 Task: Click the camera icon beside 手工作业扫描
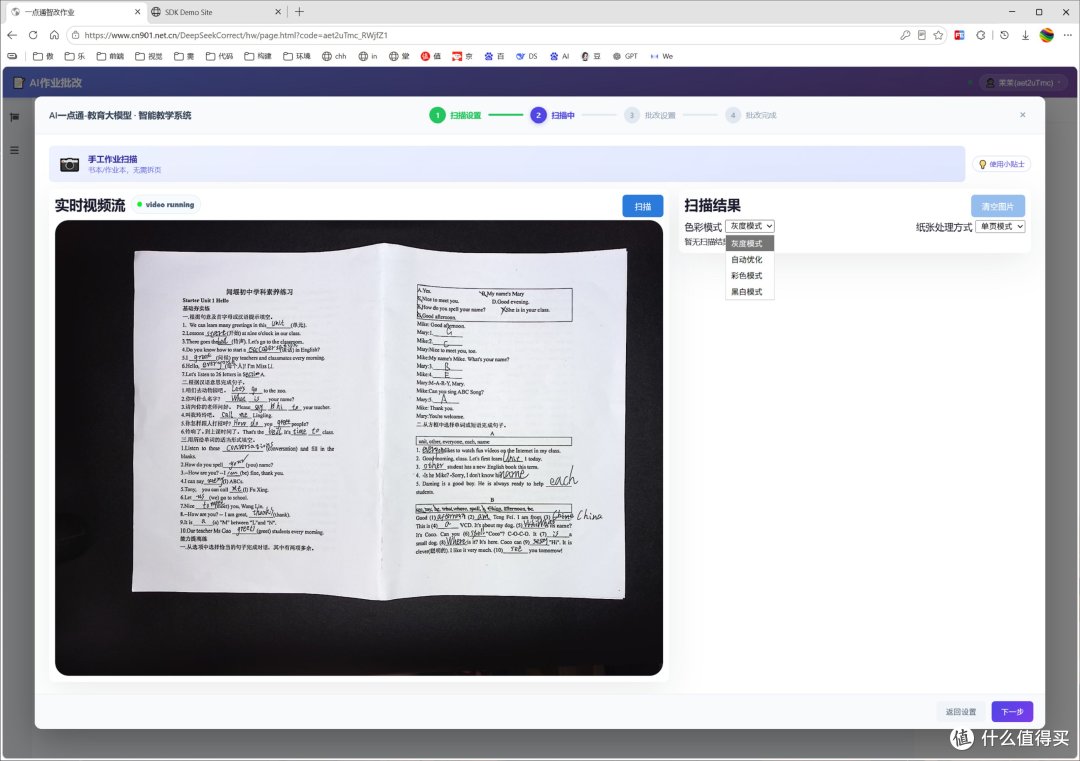[70, 164]
